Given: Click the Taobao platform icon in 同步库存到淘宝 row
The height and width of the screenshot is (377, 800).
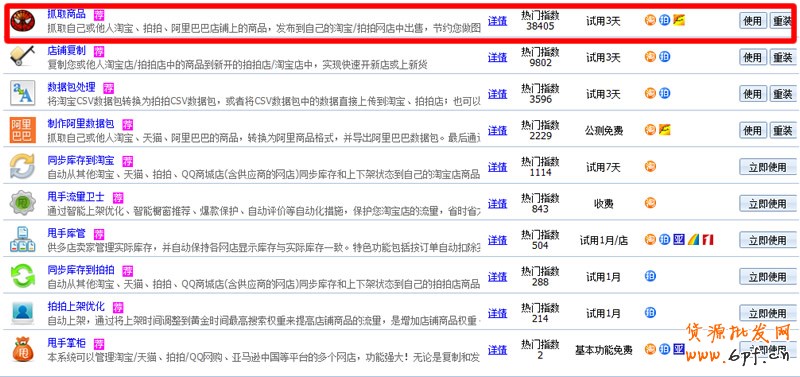Looking at the screenshot, I should click(650, 166).
